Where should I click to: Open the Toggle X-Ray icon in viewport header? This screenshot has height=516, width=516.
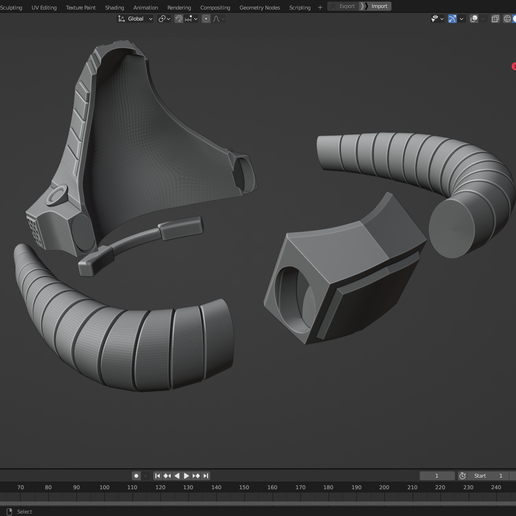[495, 19]
